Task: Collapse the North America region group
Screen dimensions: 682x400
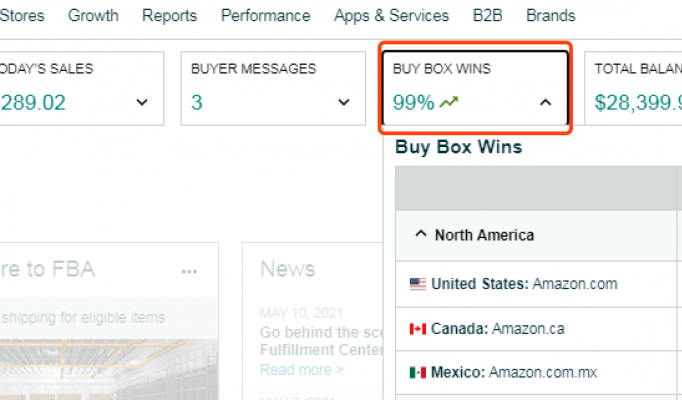Action: coord(420,235)
